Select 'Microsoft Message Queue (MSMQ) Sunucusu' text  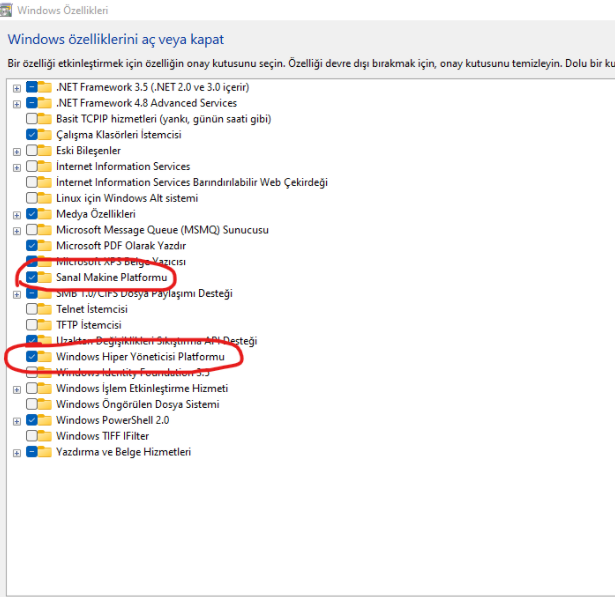tap(162, 230)
